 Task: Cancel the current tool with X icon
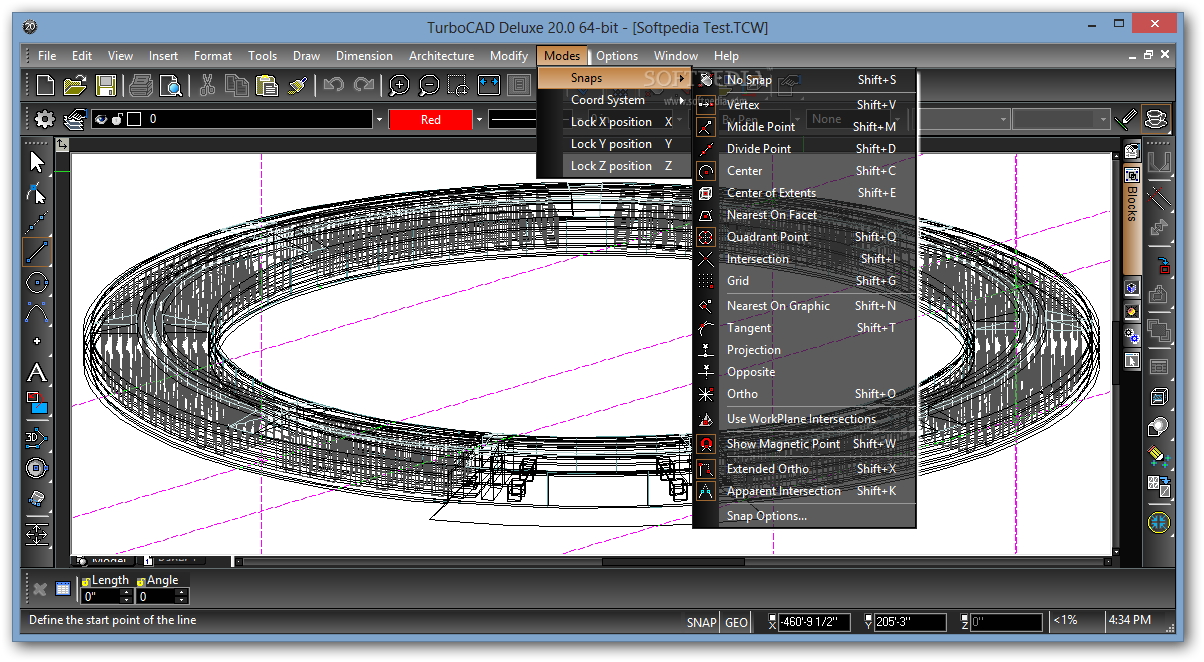[x=40, y=589]
